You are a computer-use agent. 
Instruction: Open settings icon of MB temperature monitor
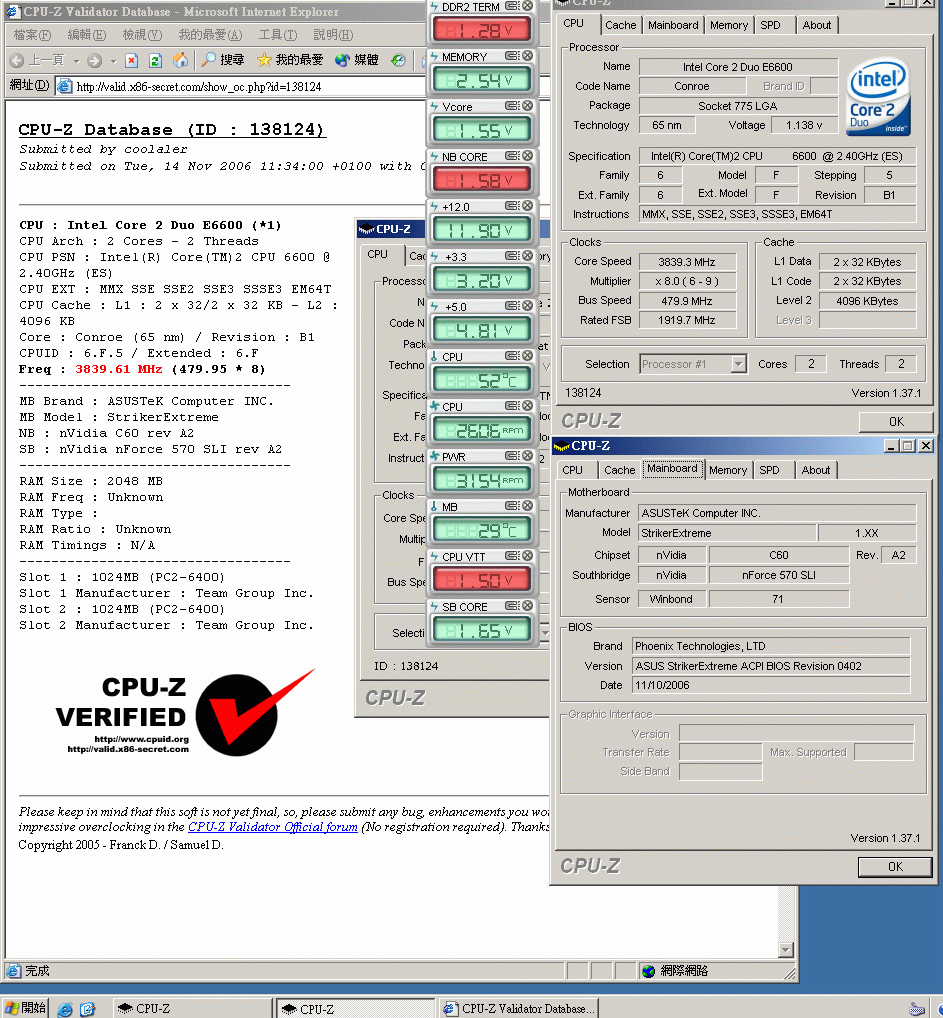[512, 506]
